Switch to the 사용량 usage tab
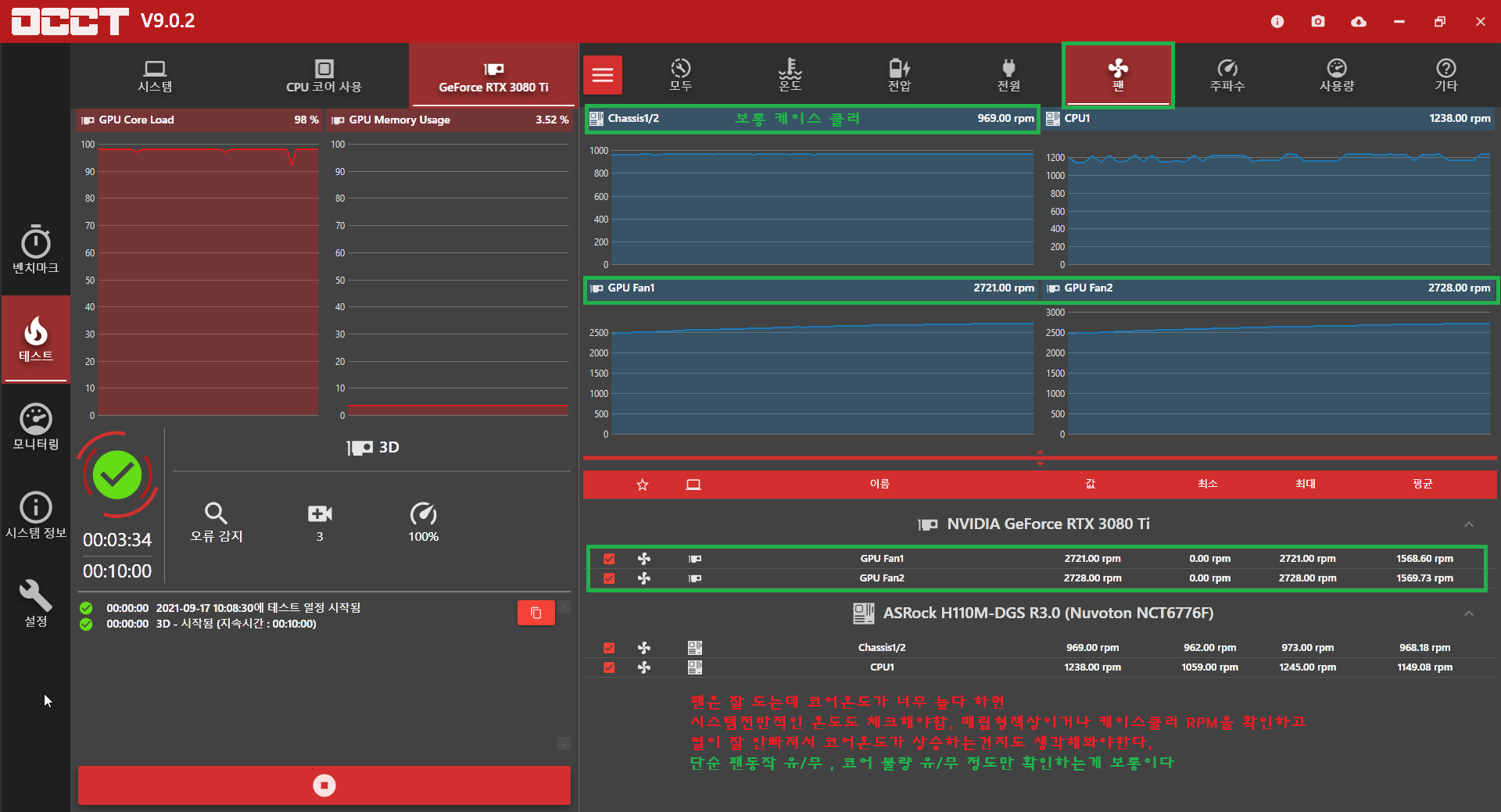This screenshot has height=812, width=1501. (1337, 75)
